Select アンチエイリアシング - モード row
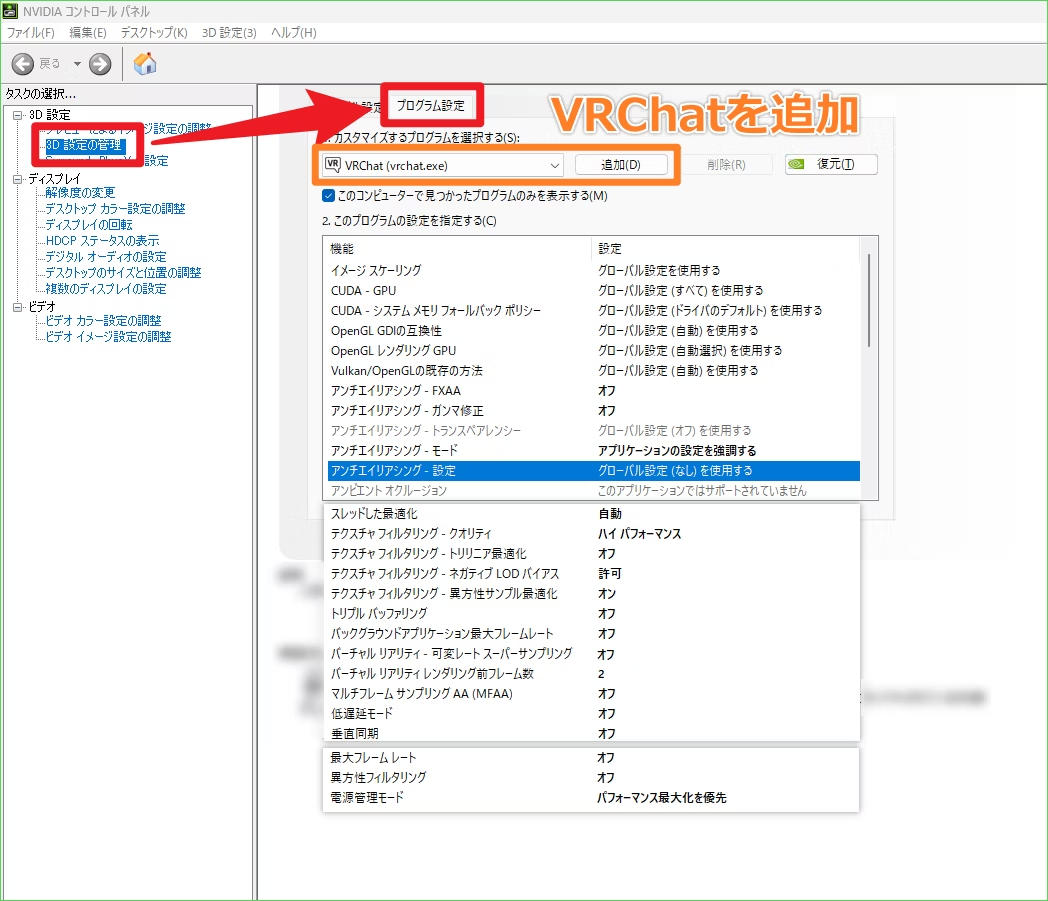This screenshot has width=1048, height=901. click(x=594, y=451)
